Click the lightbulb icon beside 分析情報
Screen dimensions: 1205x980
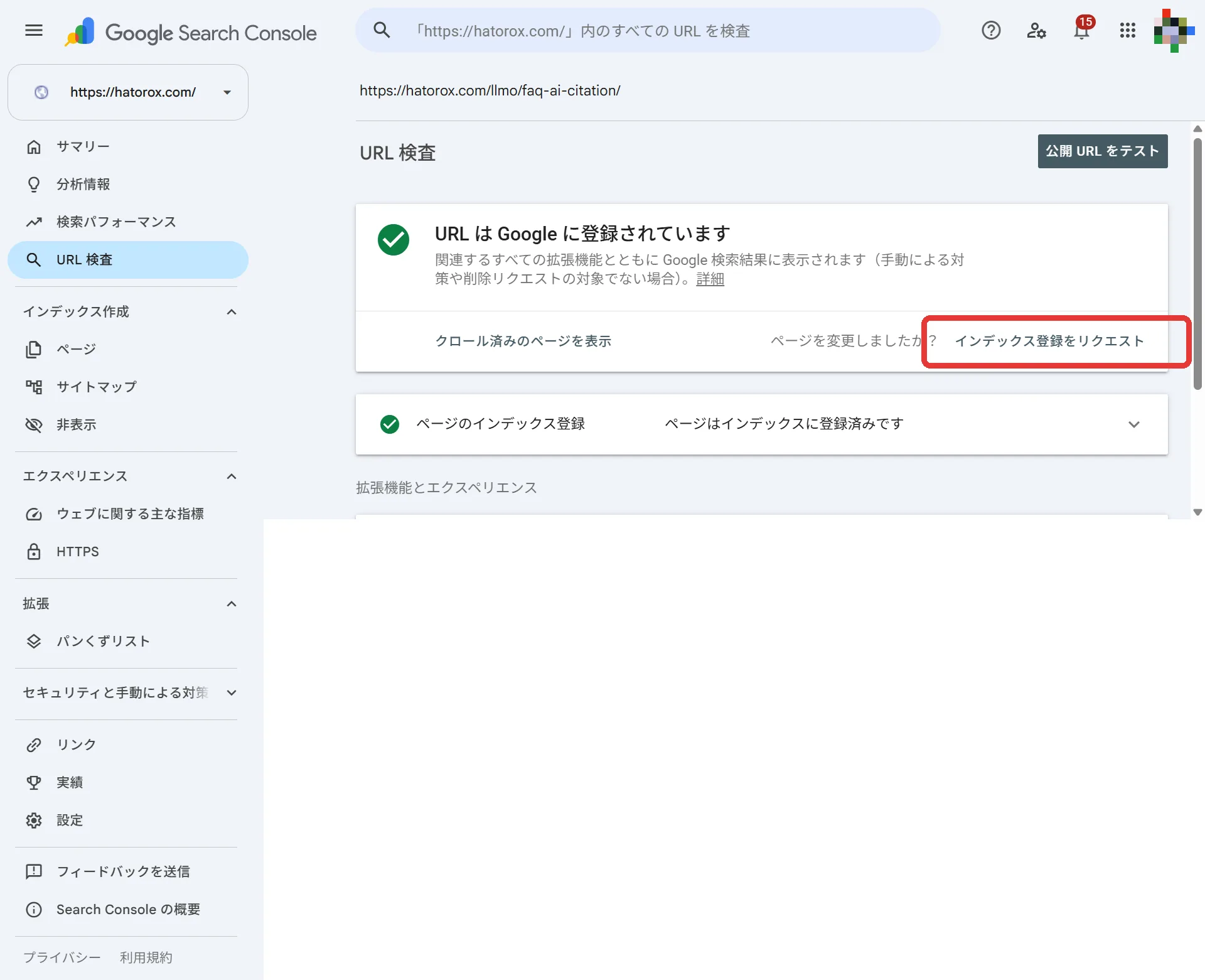34,184
